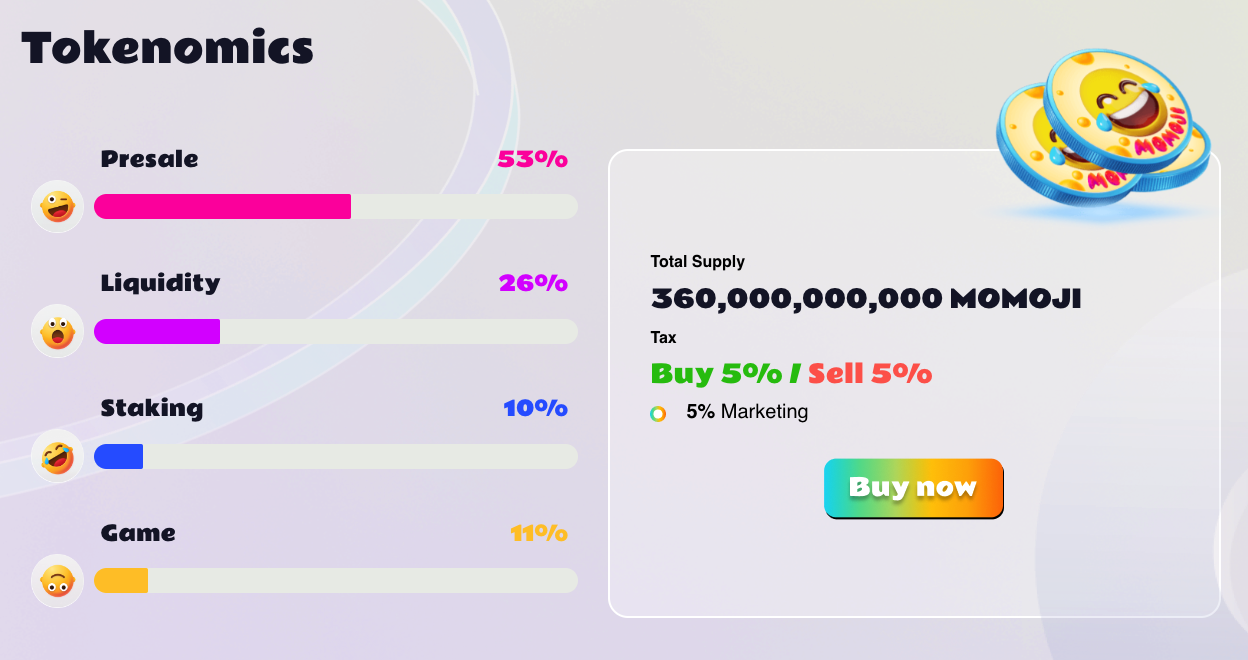Click the laughing emoji beside Staking
The width and height of the screenshot is (1248, 660).
tap(57, 456)
